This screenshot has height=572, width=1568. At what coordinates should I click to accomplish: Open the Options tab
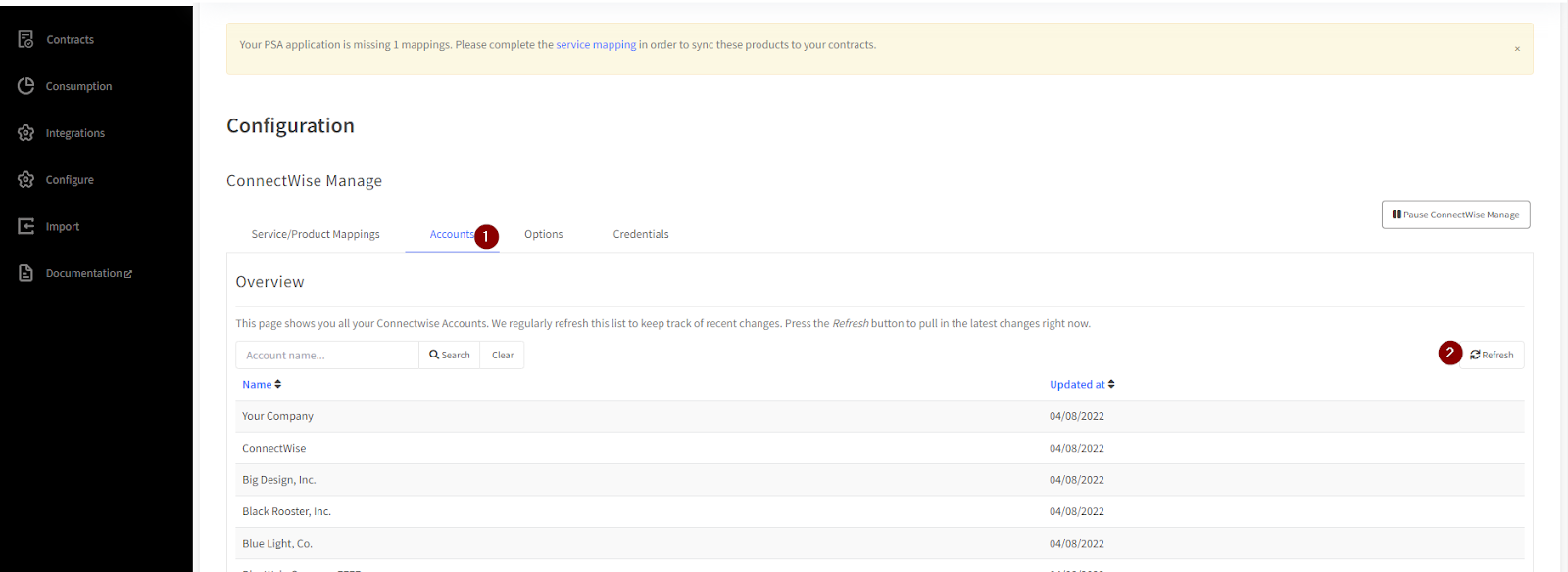click(x=544, y=234)
